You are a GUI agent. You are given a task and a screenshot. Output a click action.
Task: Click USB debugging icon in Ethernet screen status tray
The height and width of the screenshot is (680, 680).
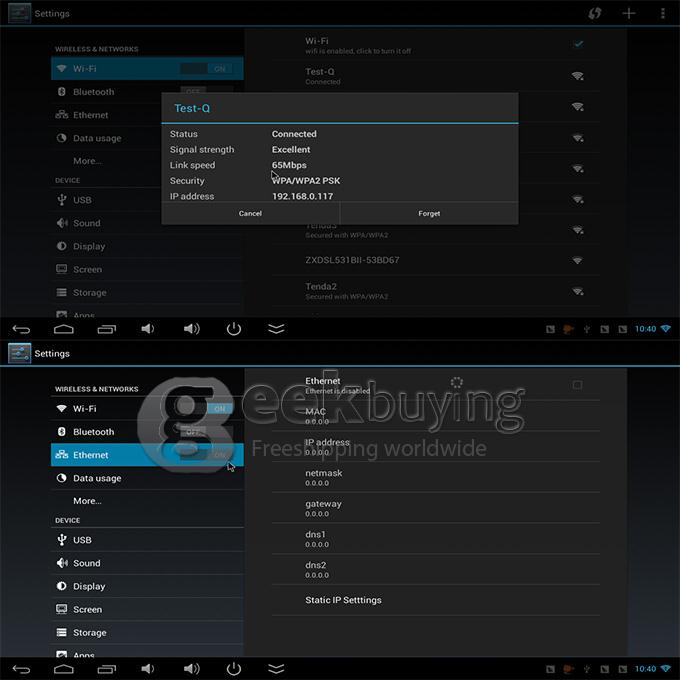pos(586,669)
